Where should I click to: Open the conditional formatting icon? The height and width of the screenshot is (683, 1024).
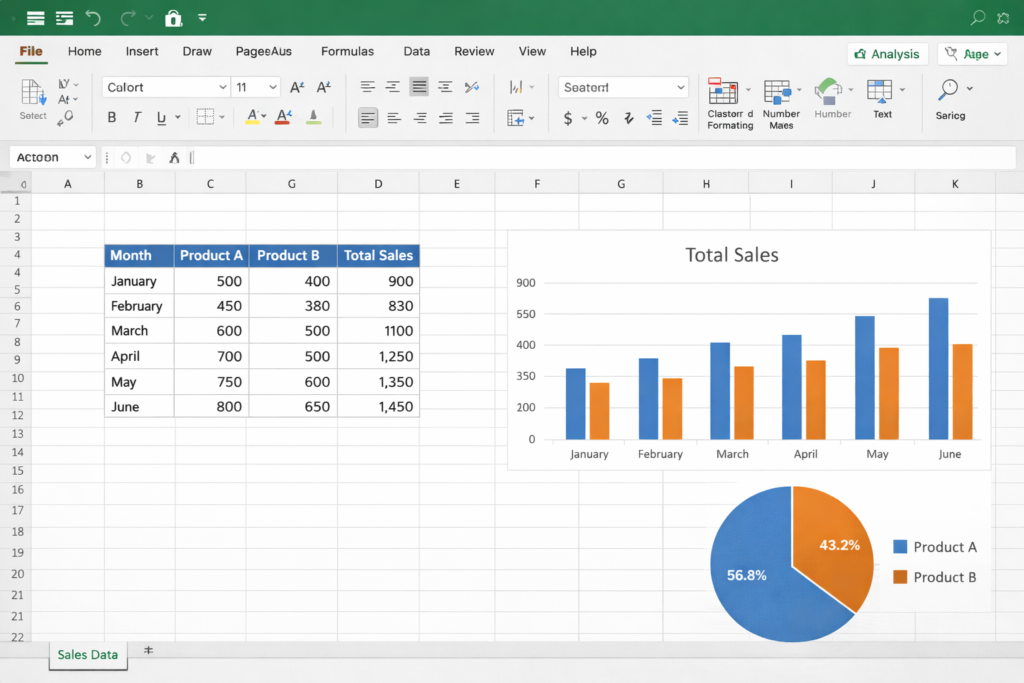click(x=722, y=92)
